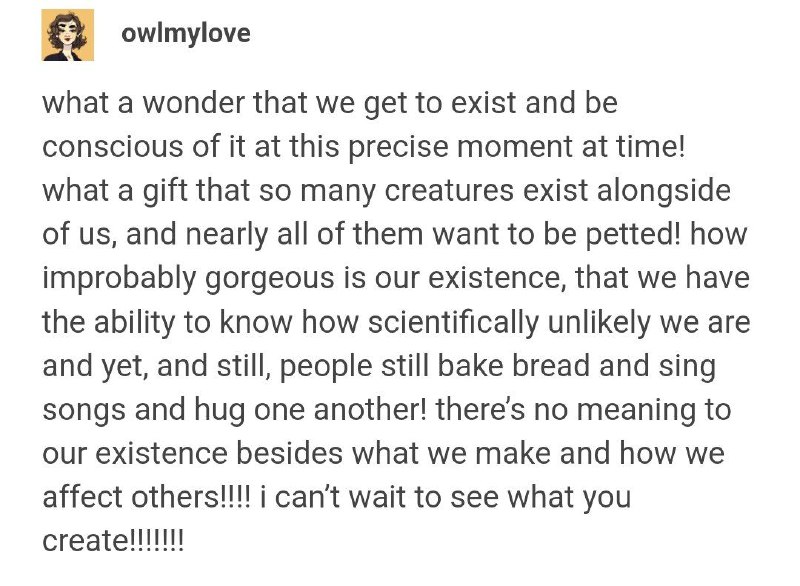Visit the owlmylove blog username link

pos(186,34)
